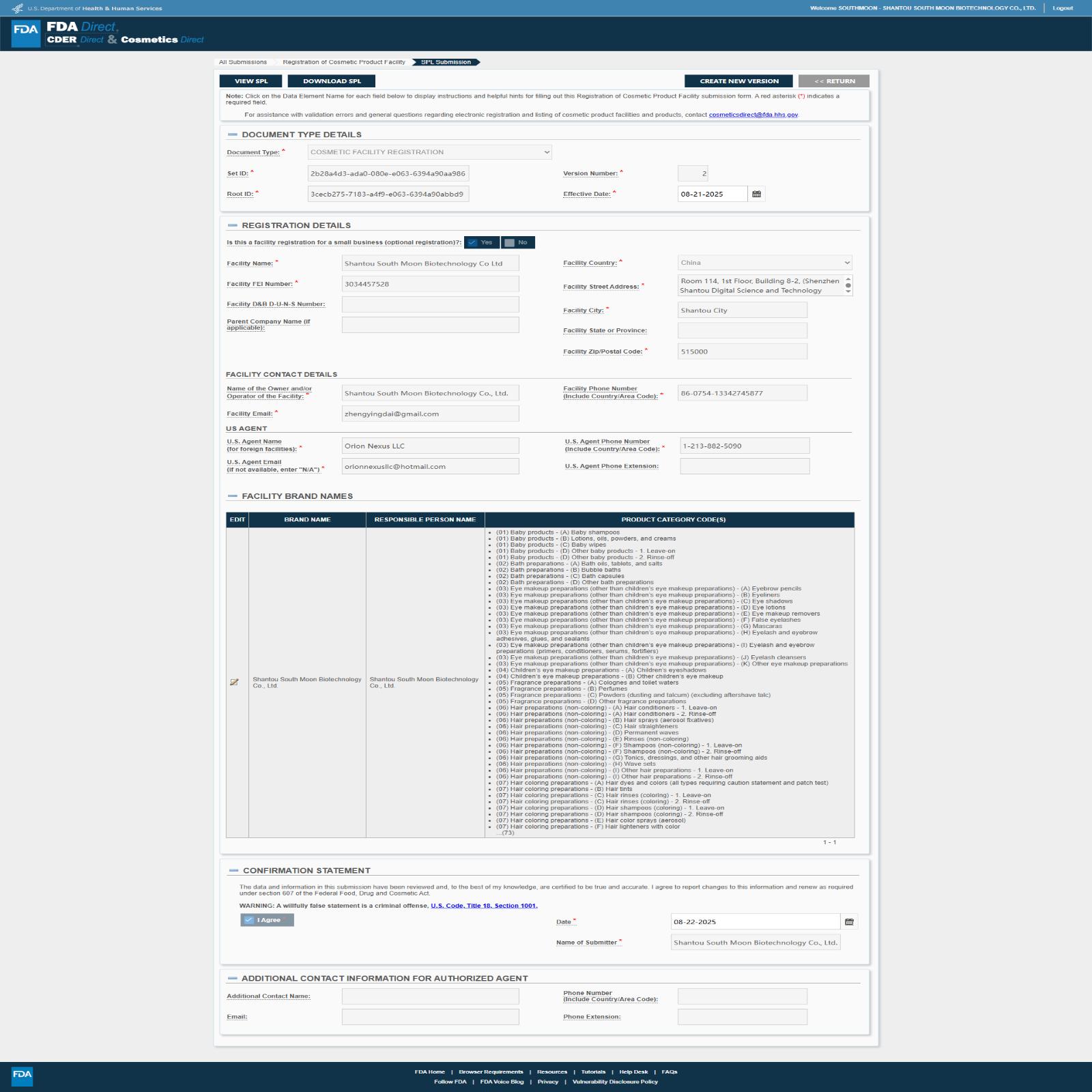Click the Parent Company Name field
This screenshot has height=1092, width=1092.
(431, 325)
